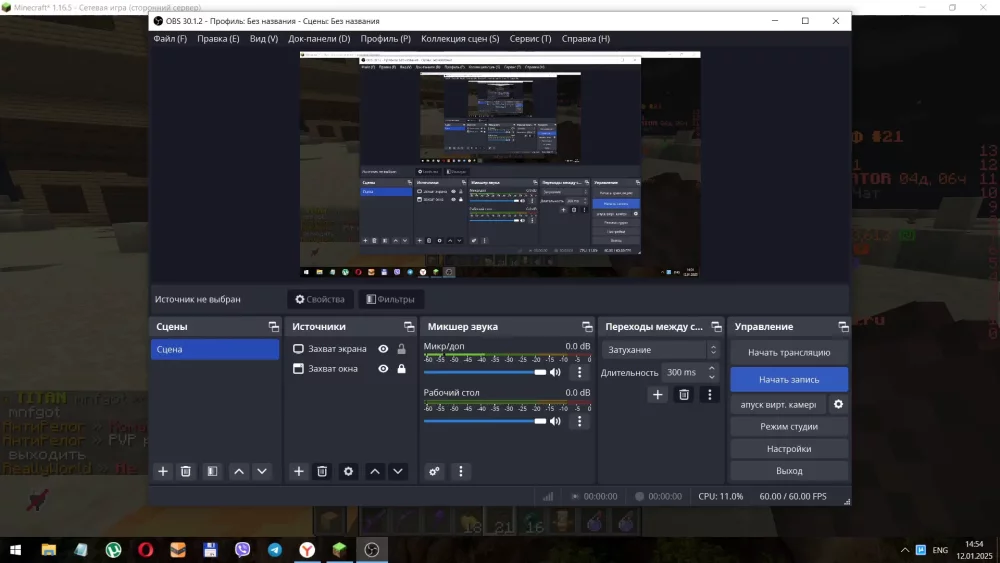Delete selected scene with trash icon
The width and height of the screenshot is (1000, 563).
pos(186,471)
